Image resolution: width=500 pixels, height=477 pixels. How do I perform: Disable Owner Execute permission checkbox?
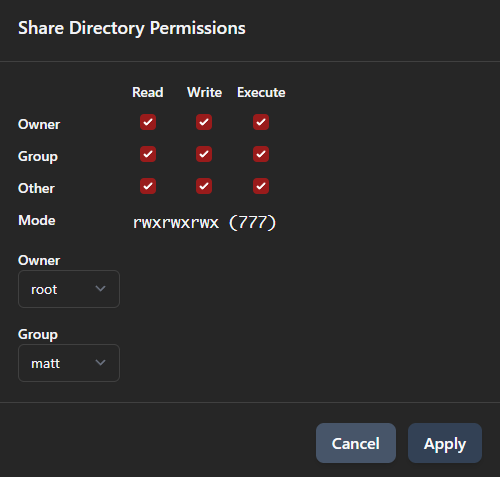tap(261, 122)
